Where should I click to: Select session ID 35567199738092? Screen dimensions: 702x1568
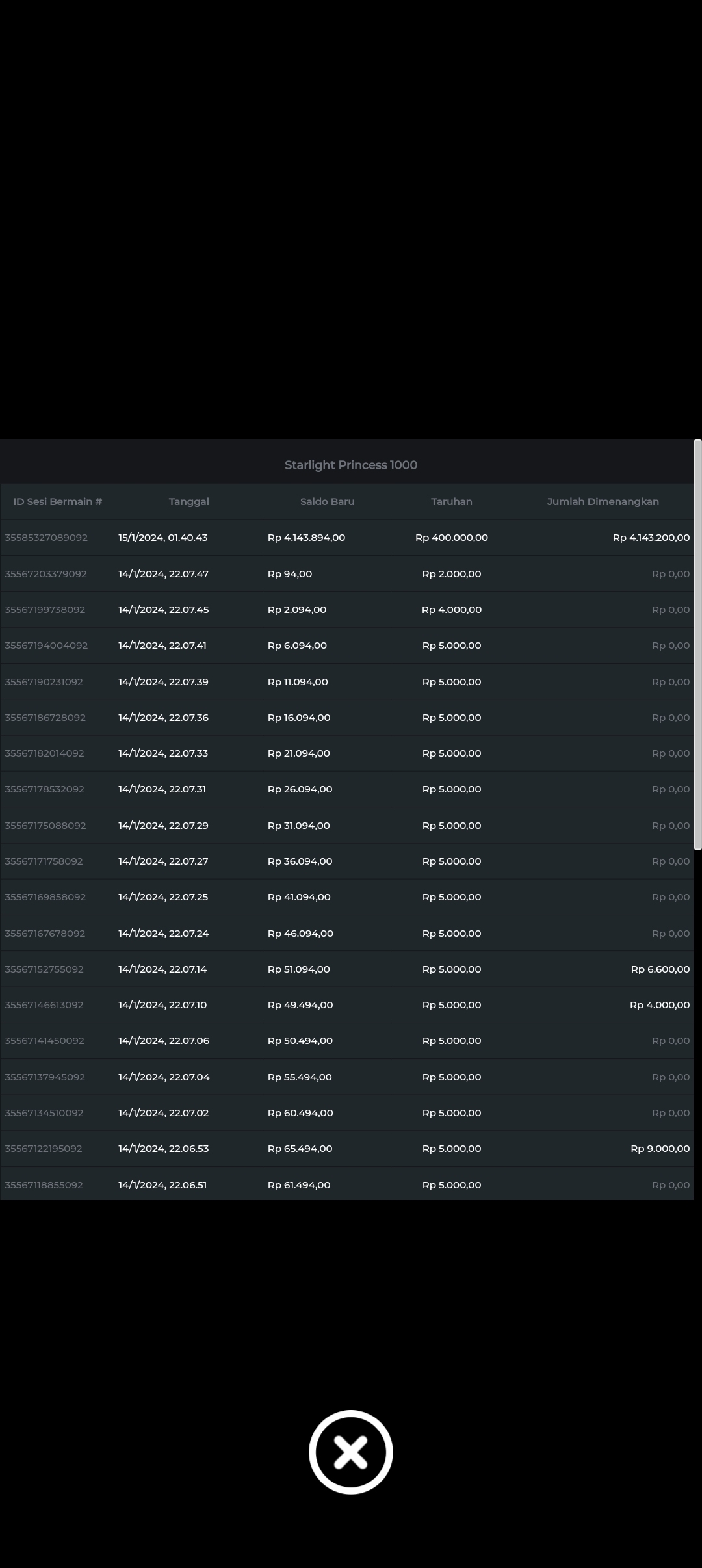45,610
